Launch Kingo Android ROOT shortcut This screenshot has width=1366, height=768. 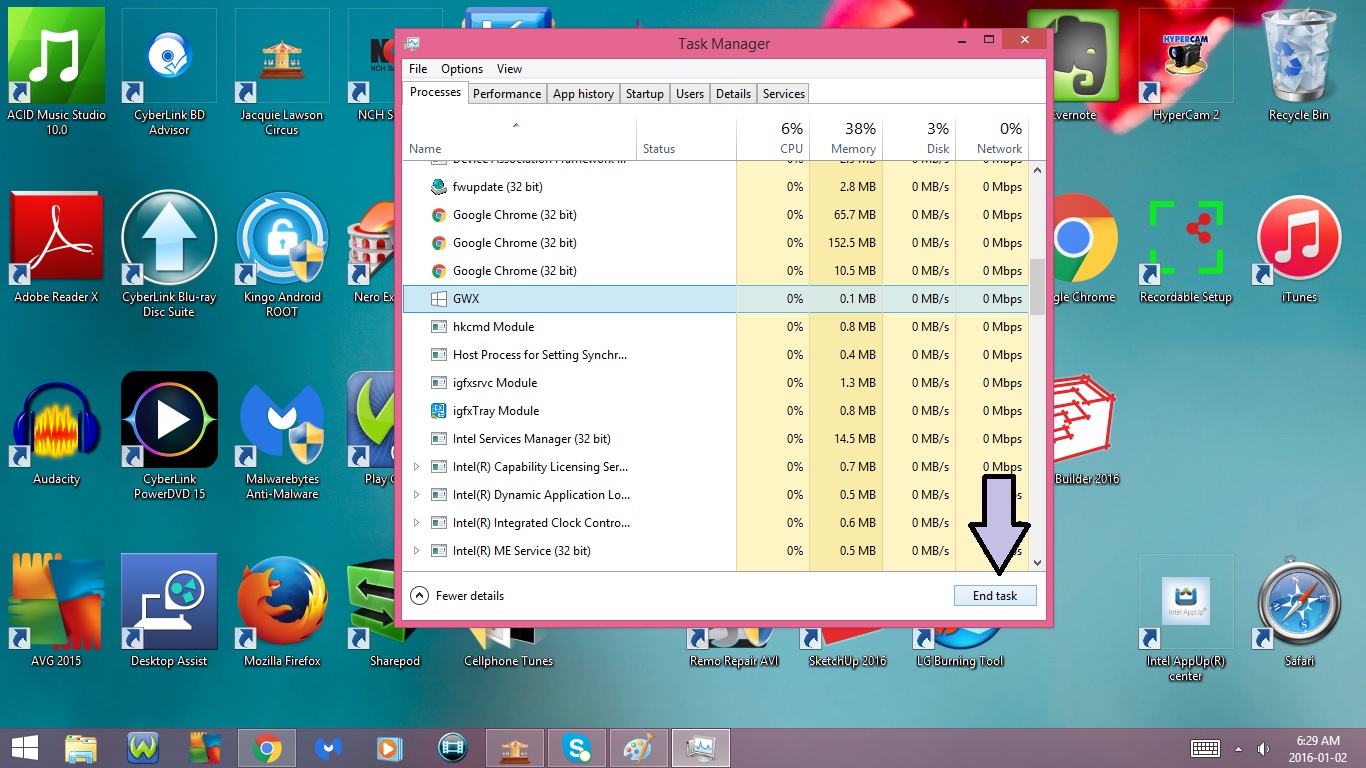282,255
